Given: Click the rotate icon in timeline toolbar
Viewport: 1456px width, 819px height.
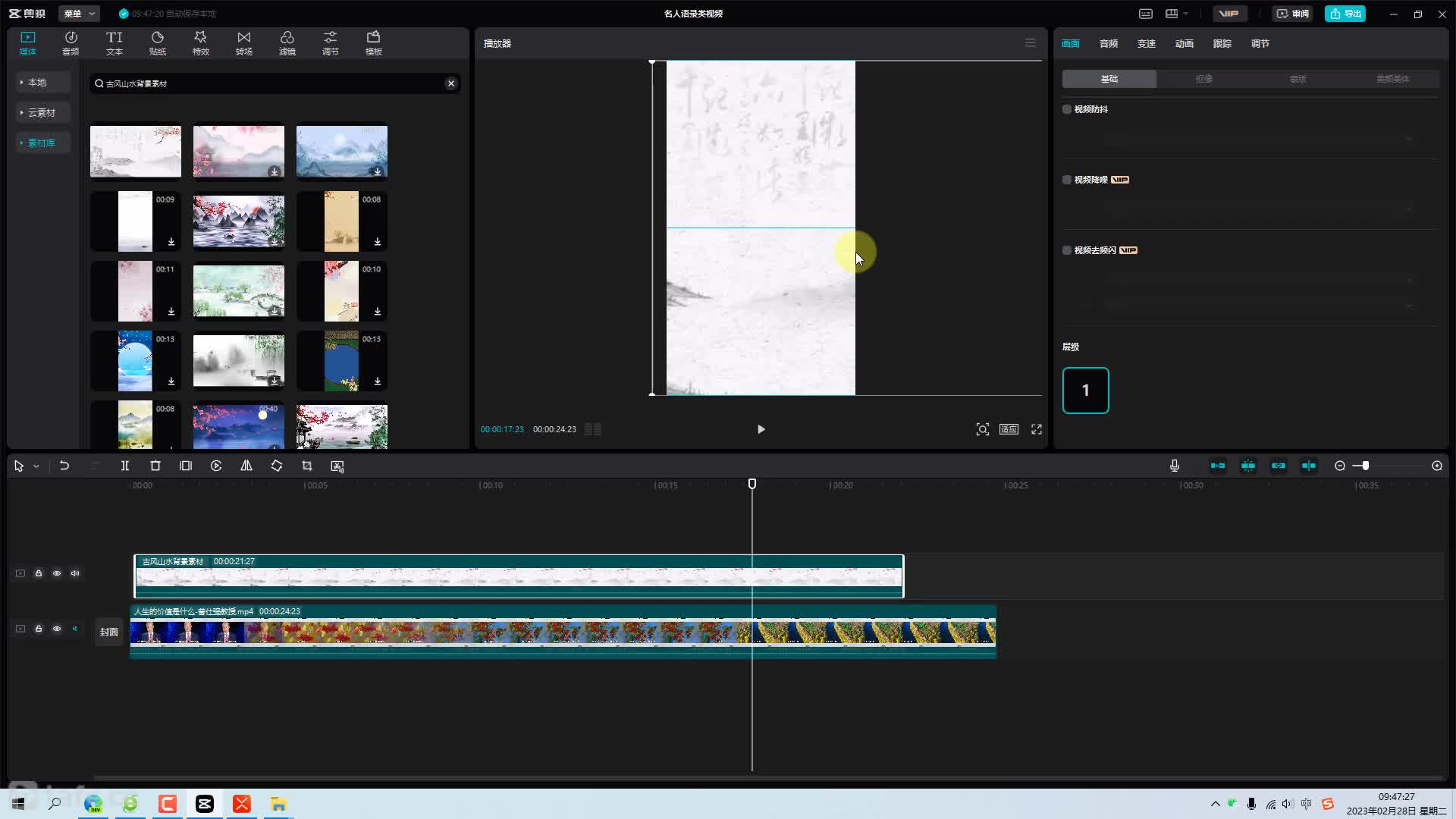Looking at the screenshot, I should click(x=277, y=466).
